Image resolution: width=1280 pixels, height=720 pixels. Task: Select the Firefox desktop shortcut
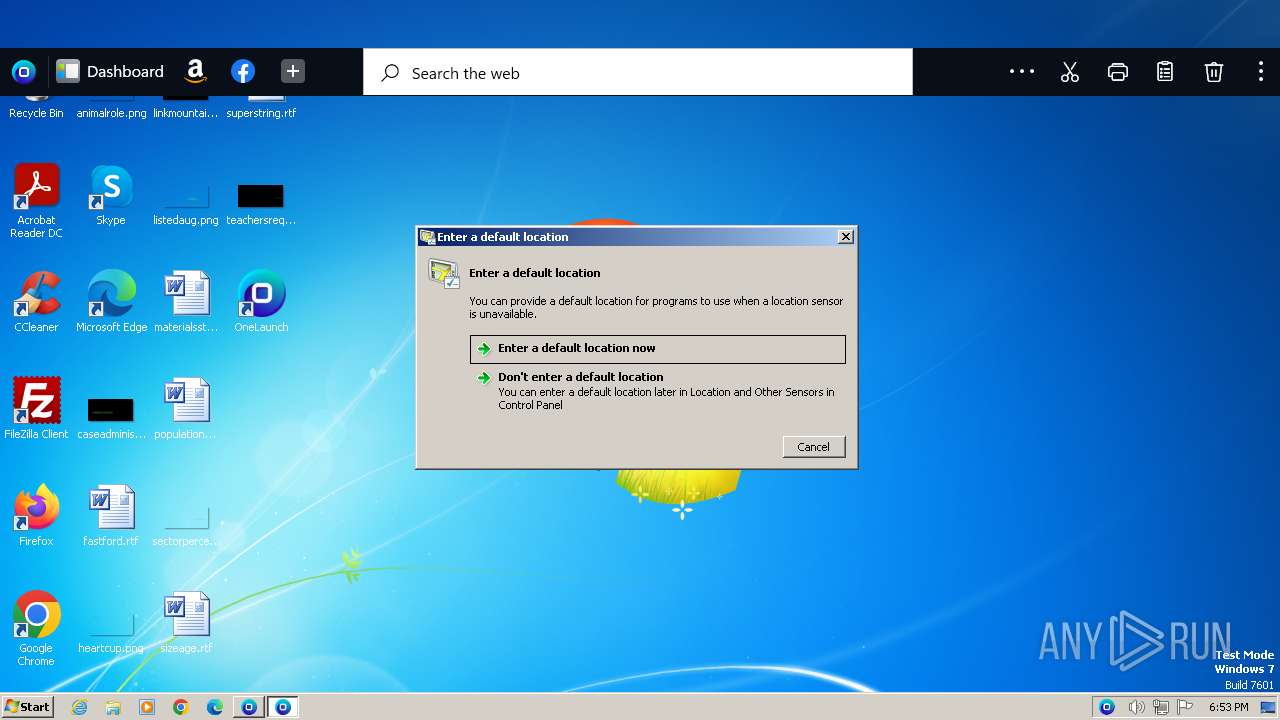click(x=37, y=516)
